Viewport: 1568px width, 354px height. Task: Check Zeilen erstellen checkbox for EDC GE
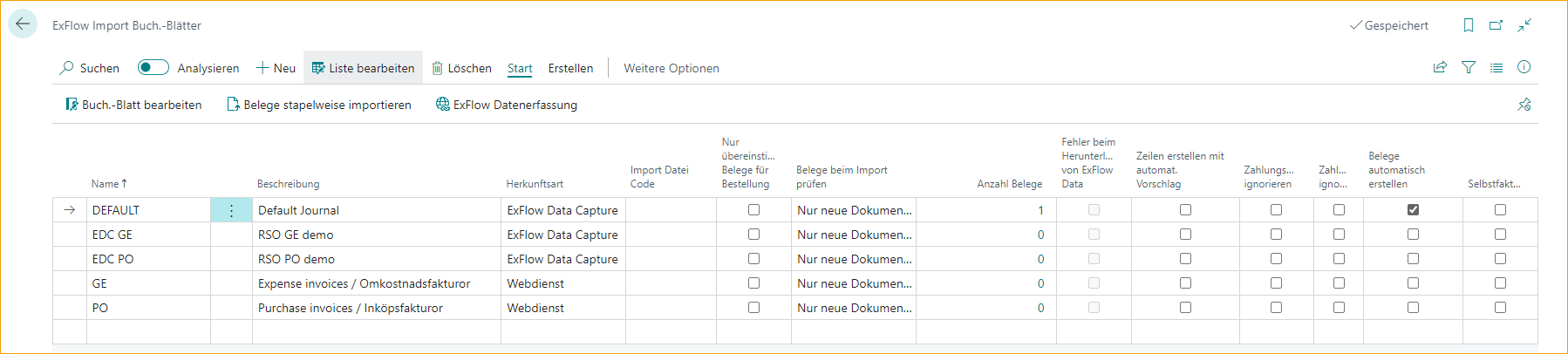pos(1185,235)
